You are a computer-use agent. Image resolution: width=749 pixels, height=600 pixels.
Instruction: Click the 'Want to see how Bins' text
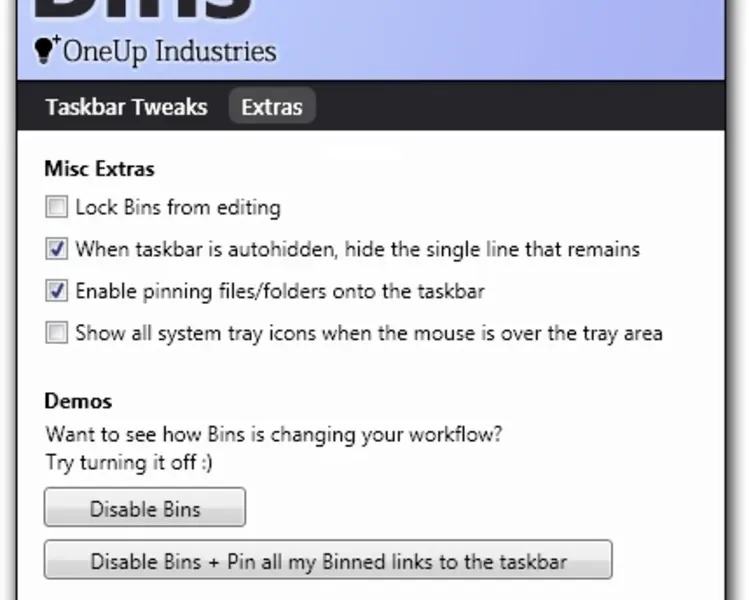(x=272, y=437)
